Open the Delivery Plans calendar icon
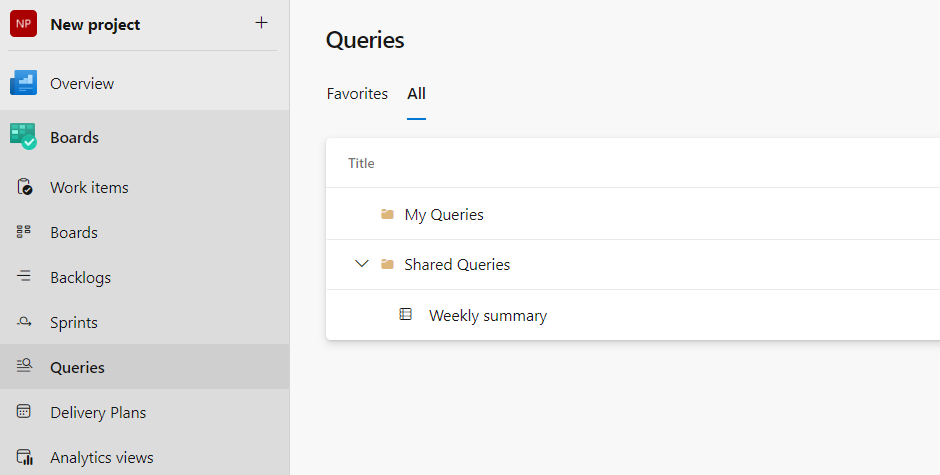Viewport: 940px width, 475px height. 25,412
